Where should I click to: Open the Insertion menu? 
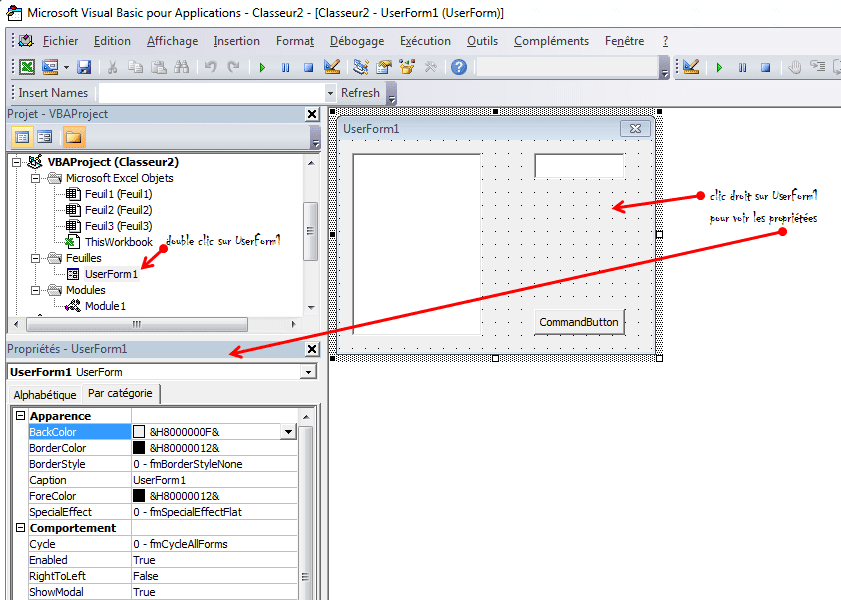coord(236,41)
